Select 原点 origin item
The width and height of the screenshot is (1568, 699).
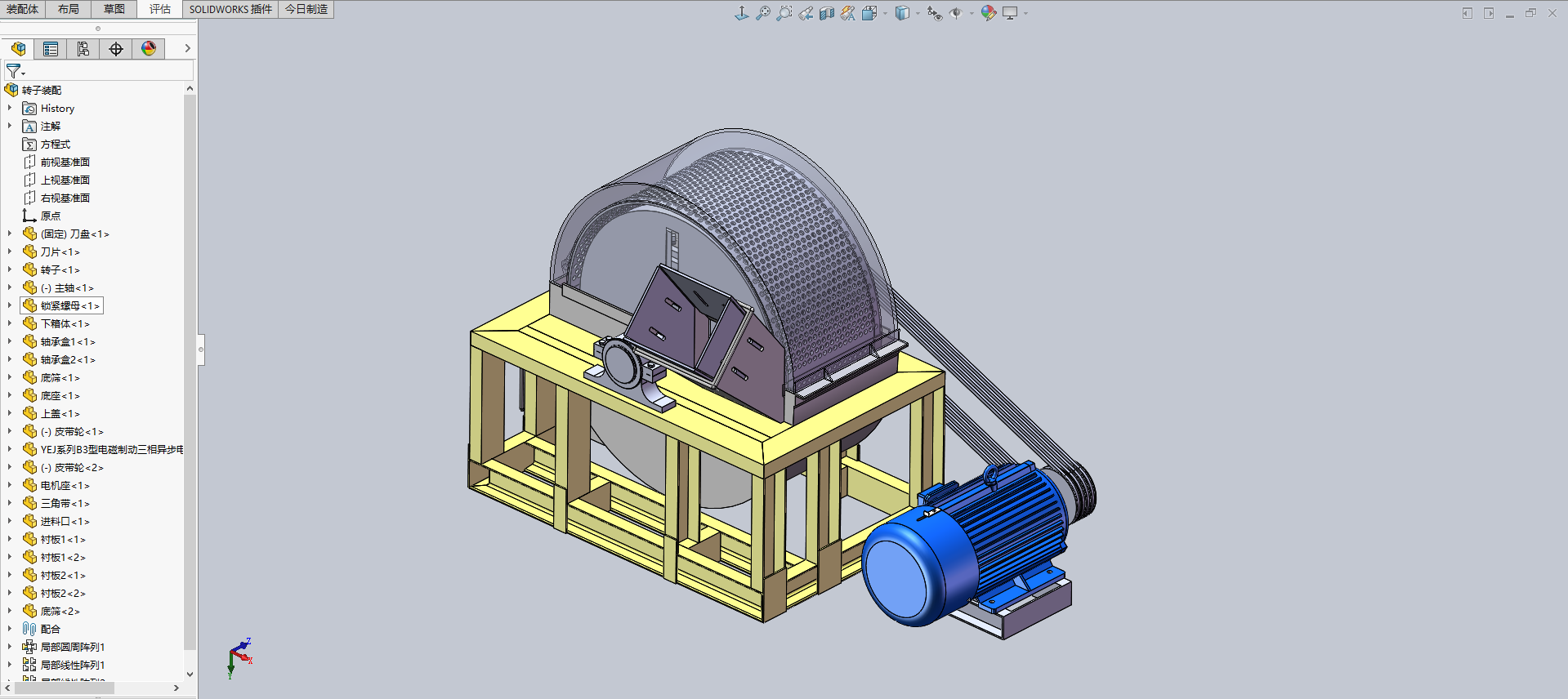click(x=50, y=216)
